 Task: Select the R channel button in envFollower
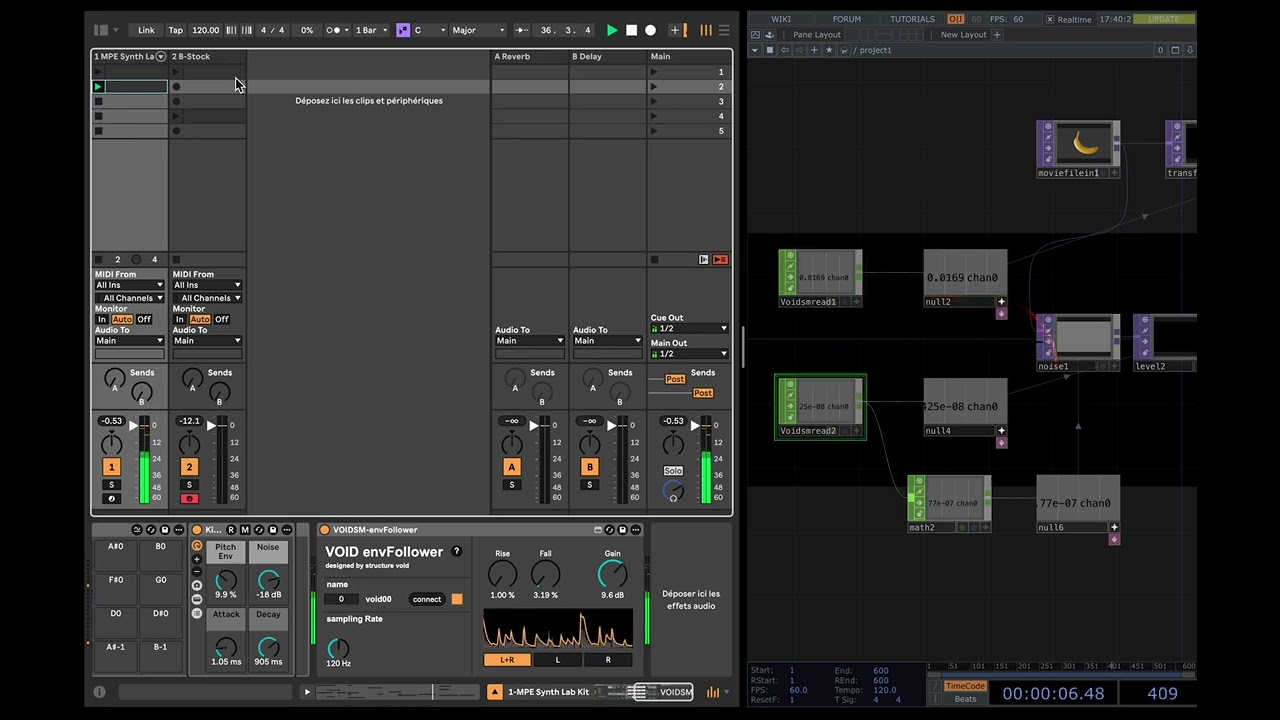point(607,660)
